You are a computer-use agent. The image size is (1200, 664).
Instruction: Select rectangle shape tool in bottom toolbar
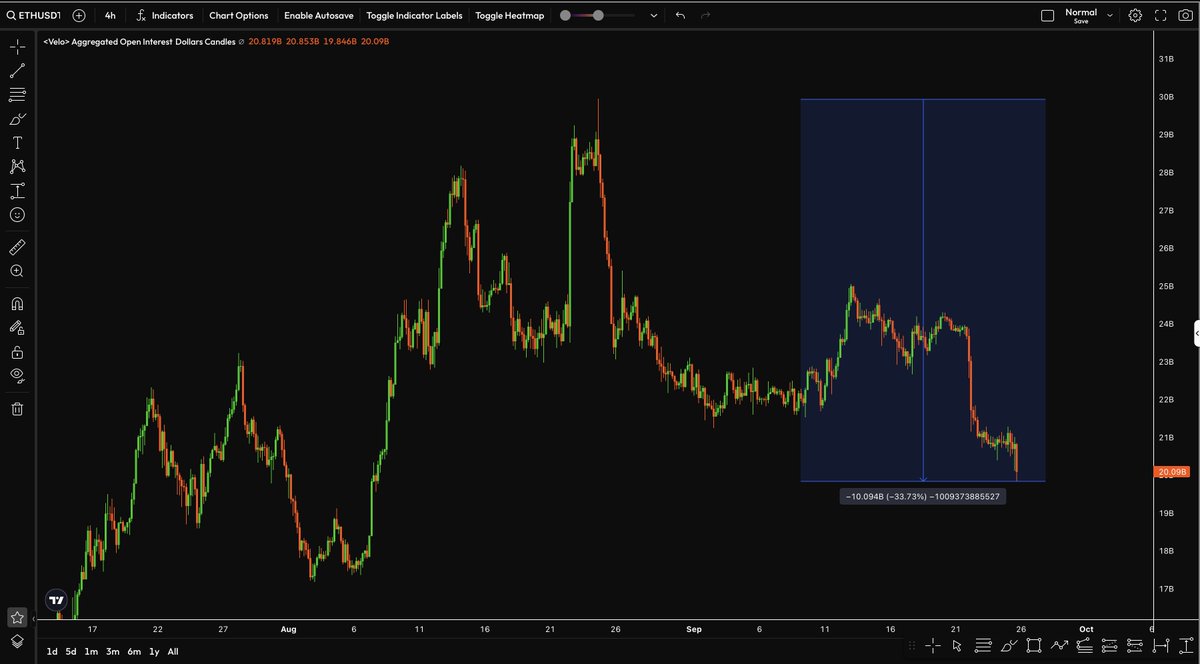click(x=1033, y=645)
